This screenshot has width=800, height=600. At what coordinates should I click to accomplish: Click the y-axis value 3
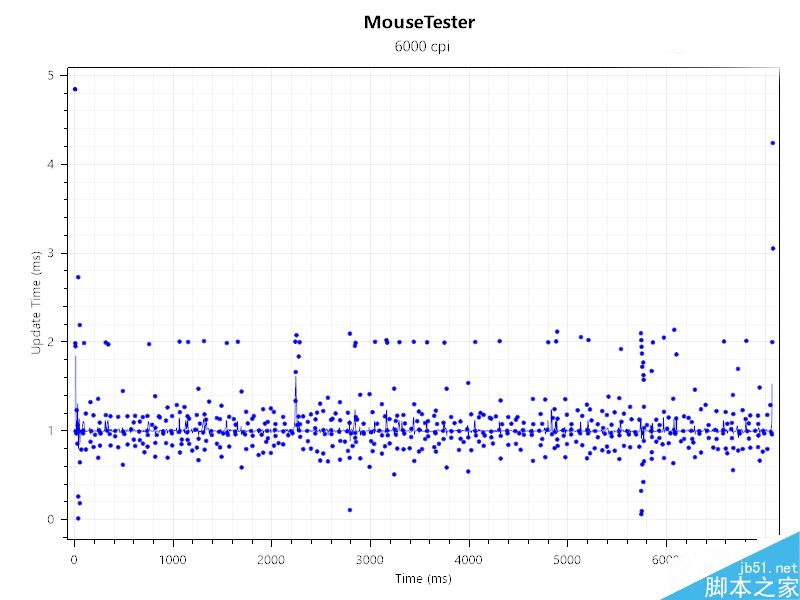[x=50, y=254]
